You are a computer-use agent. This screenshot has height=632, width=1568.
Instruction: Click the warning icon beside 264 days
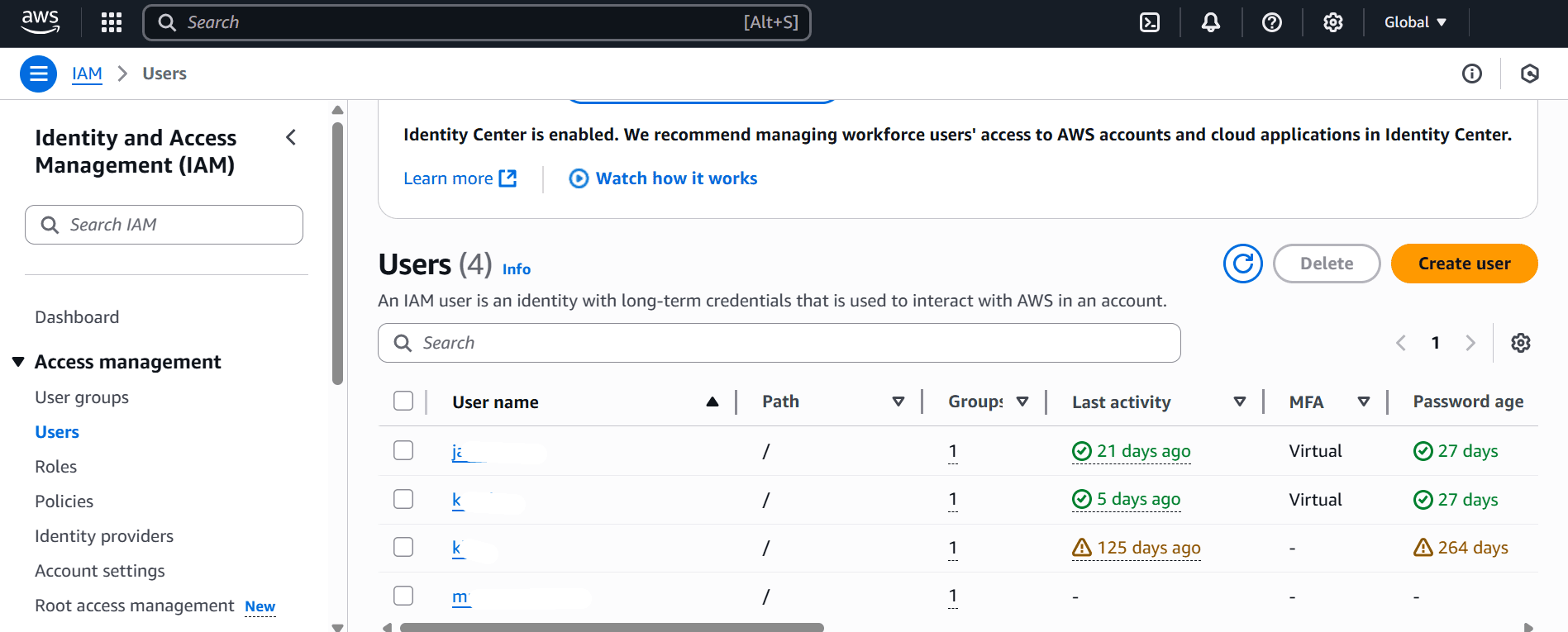click(1423, 547)
